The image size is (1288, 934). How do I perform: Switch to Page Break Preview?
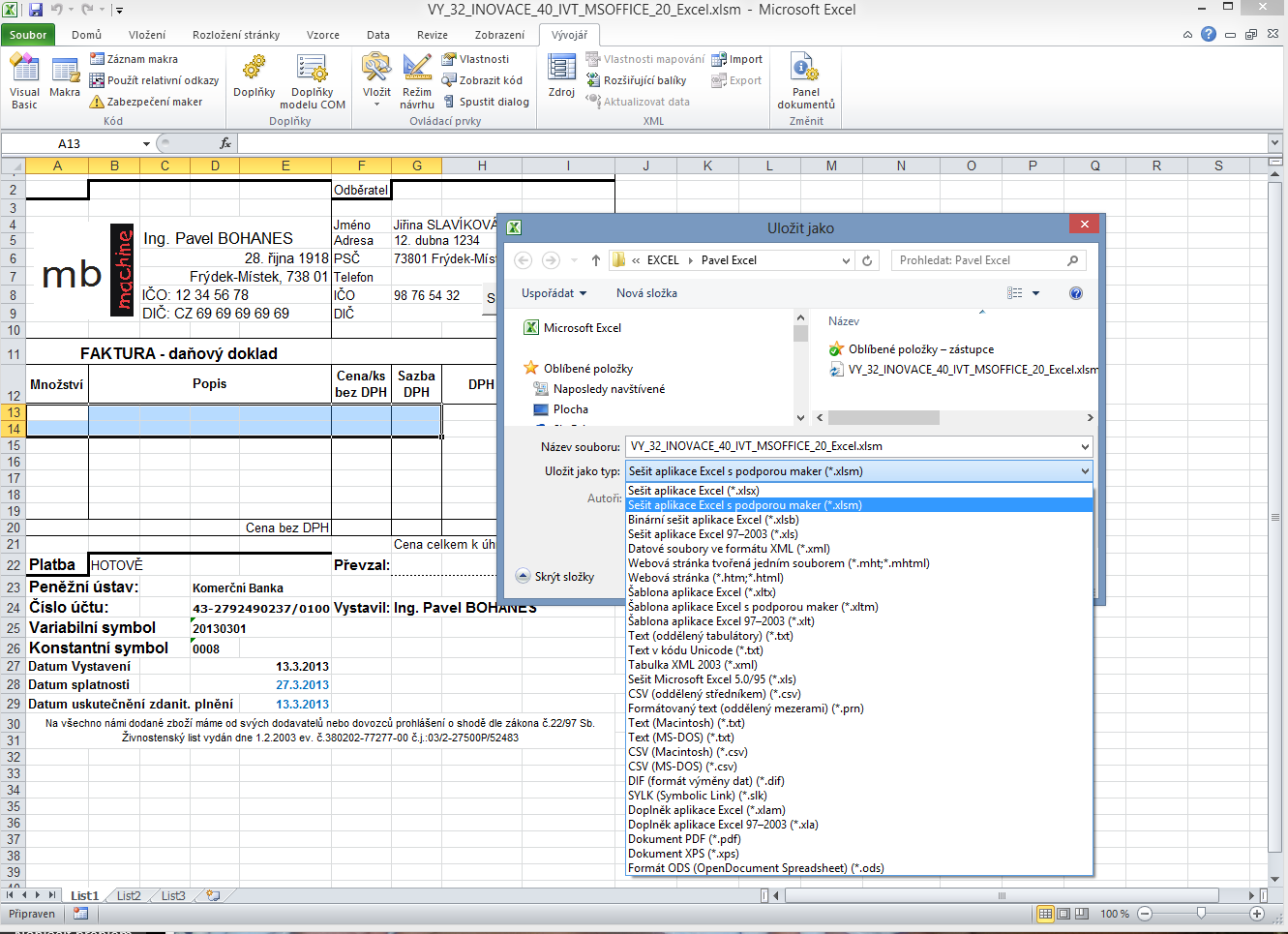[1081, 914]
